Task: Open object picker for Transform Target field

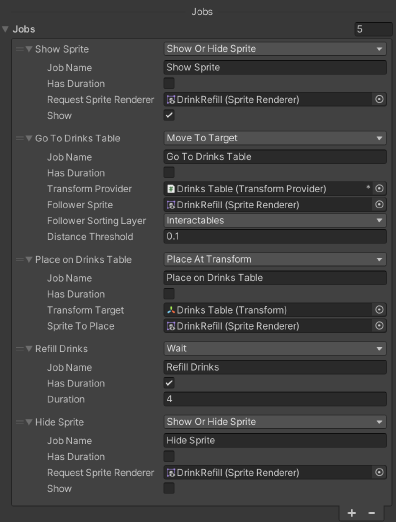Action: pyautogui.click(x=379, y=310)
